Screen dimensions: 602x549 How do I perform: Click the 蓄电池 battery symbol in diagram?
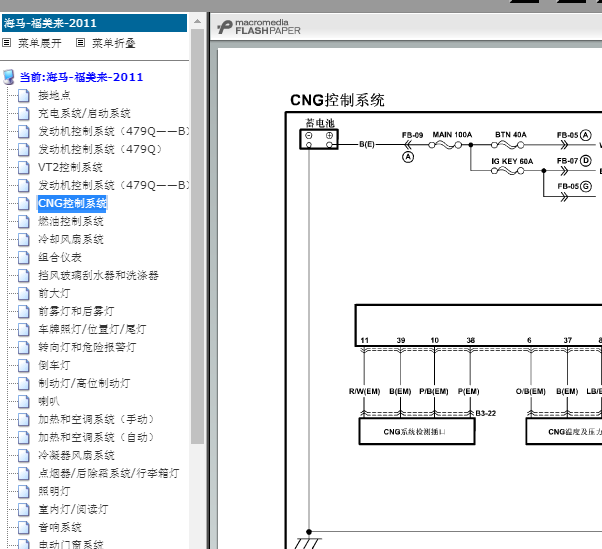click(319, 139)
